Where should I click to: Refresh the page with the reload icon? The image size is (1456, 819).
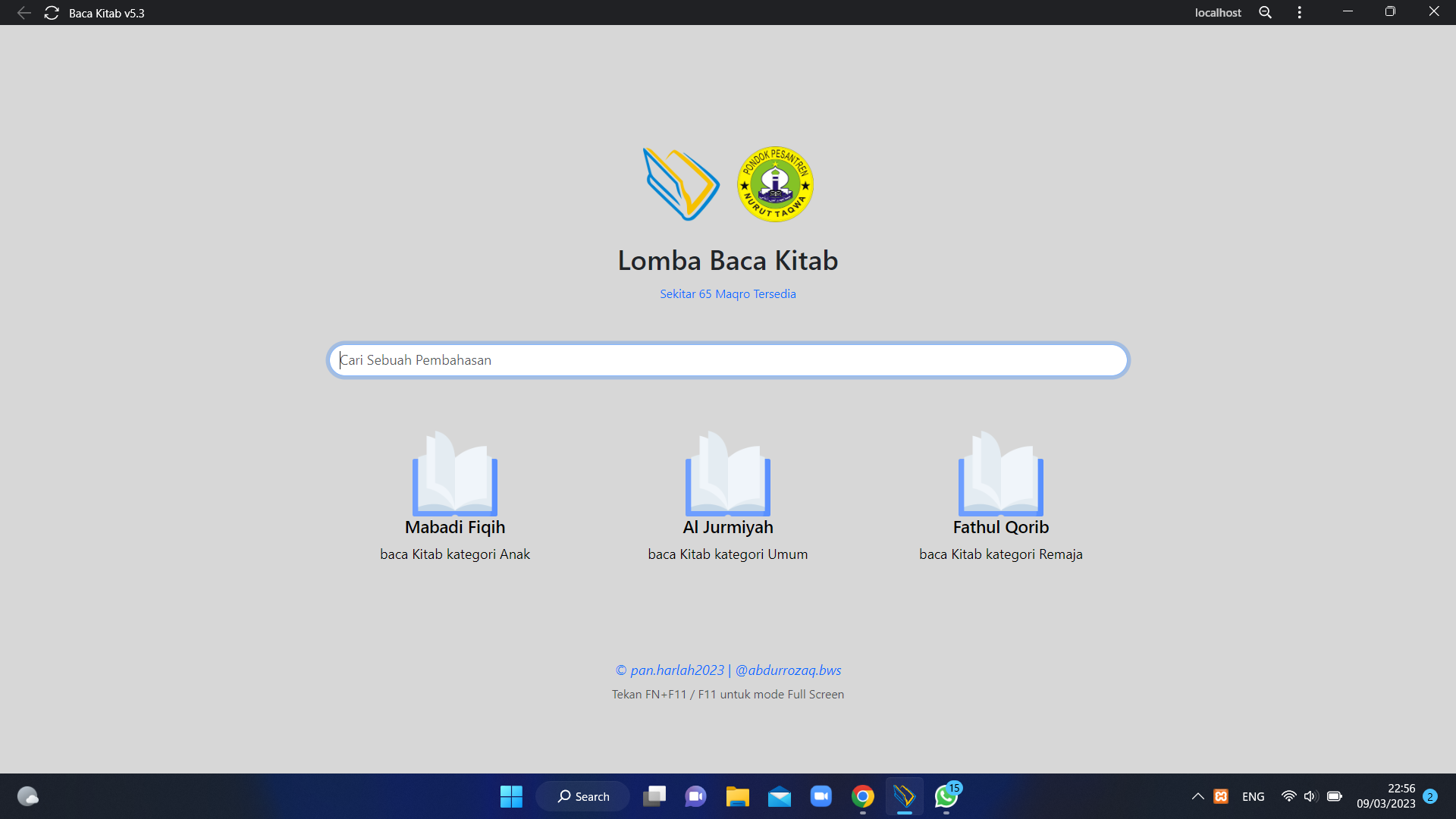click(52, 12)
